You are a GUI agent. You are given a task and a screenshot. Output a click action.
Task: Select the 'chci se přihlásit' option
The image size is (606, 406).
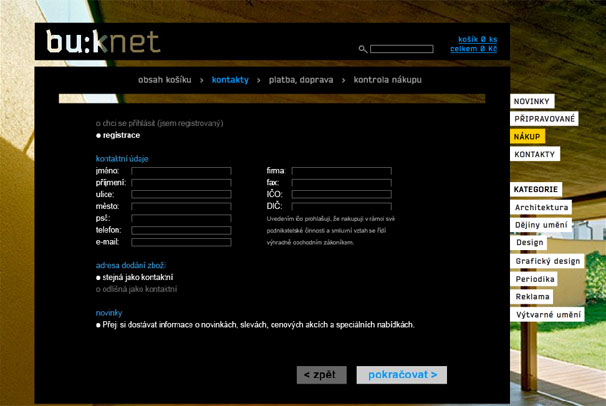pos(159,123)
